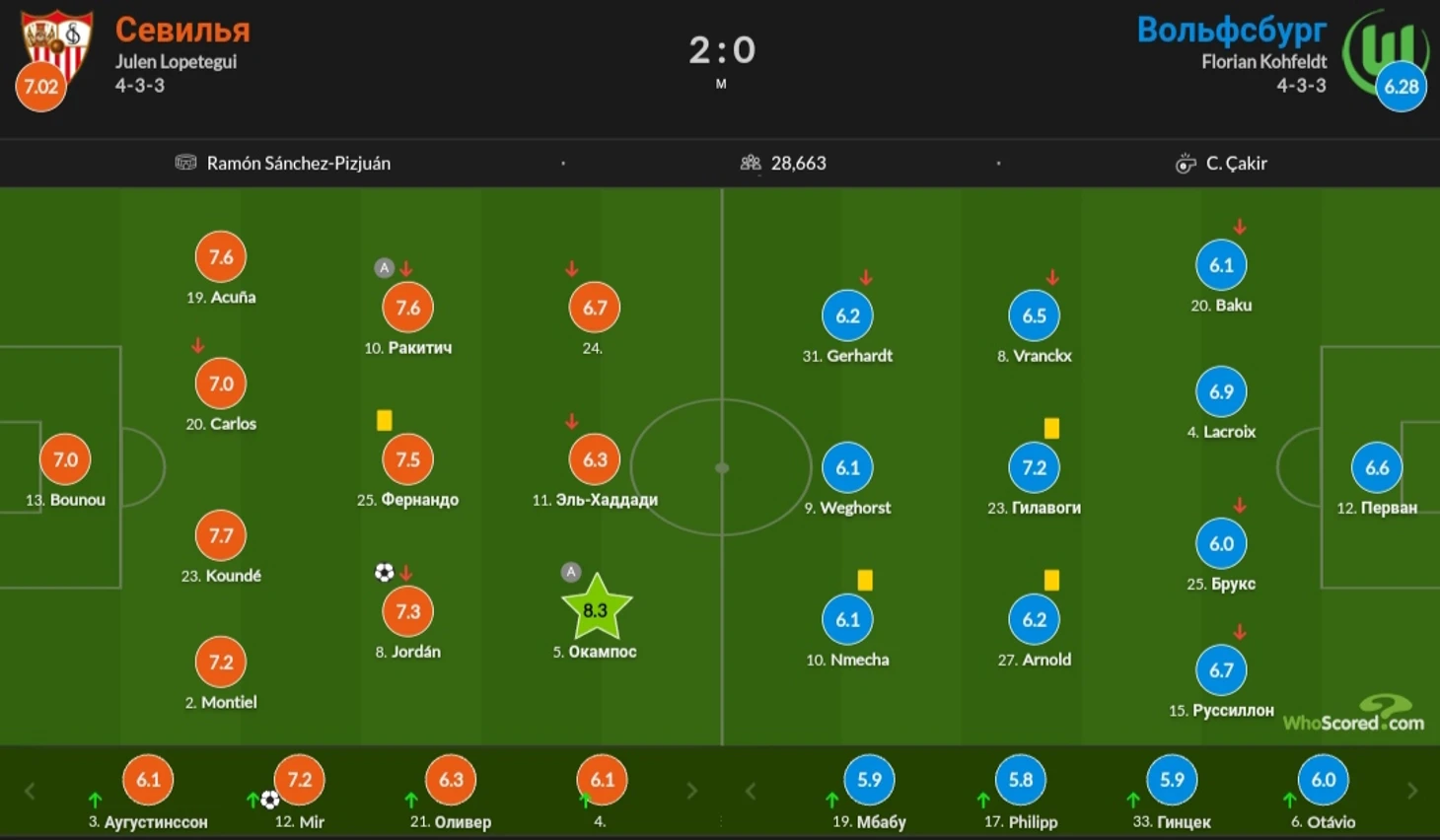Click Bounou's 7.0 rating circle

(x=65, y=459)
